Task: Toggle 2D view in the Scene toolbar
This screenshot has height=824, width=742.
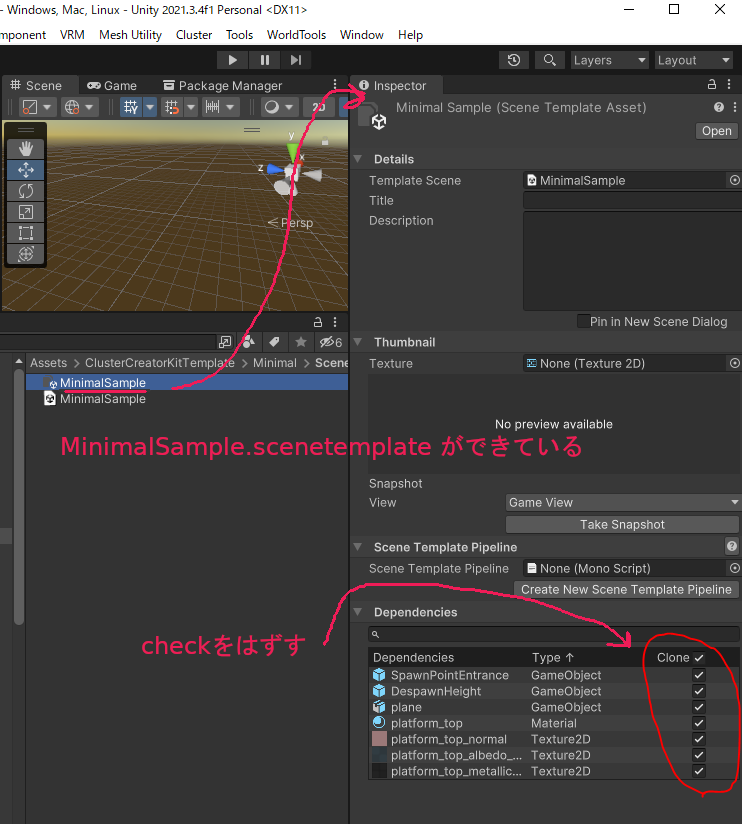Action: point(319,107)
